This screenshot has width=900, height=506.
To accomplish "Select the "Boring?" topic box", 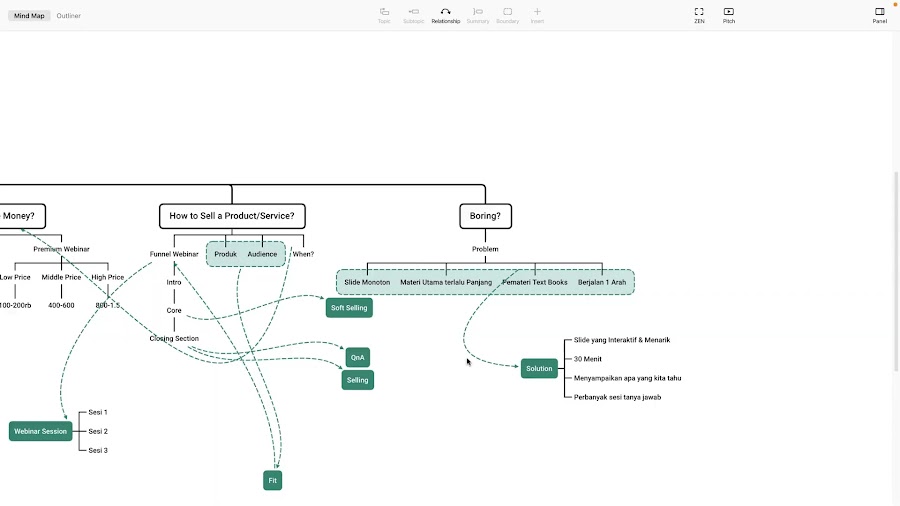I will tap(485, 216).
